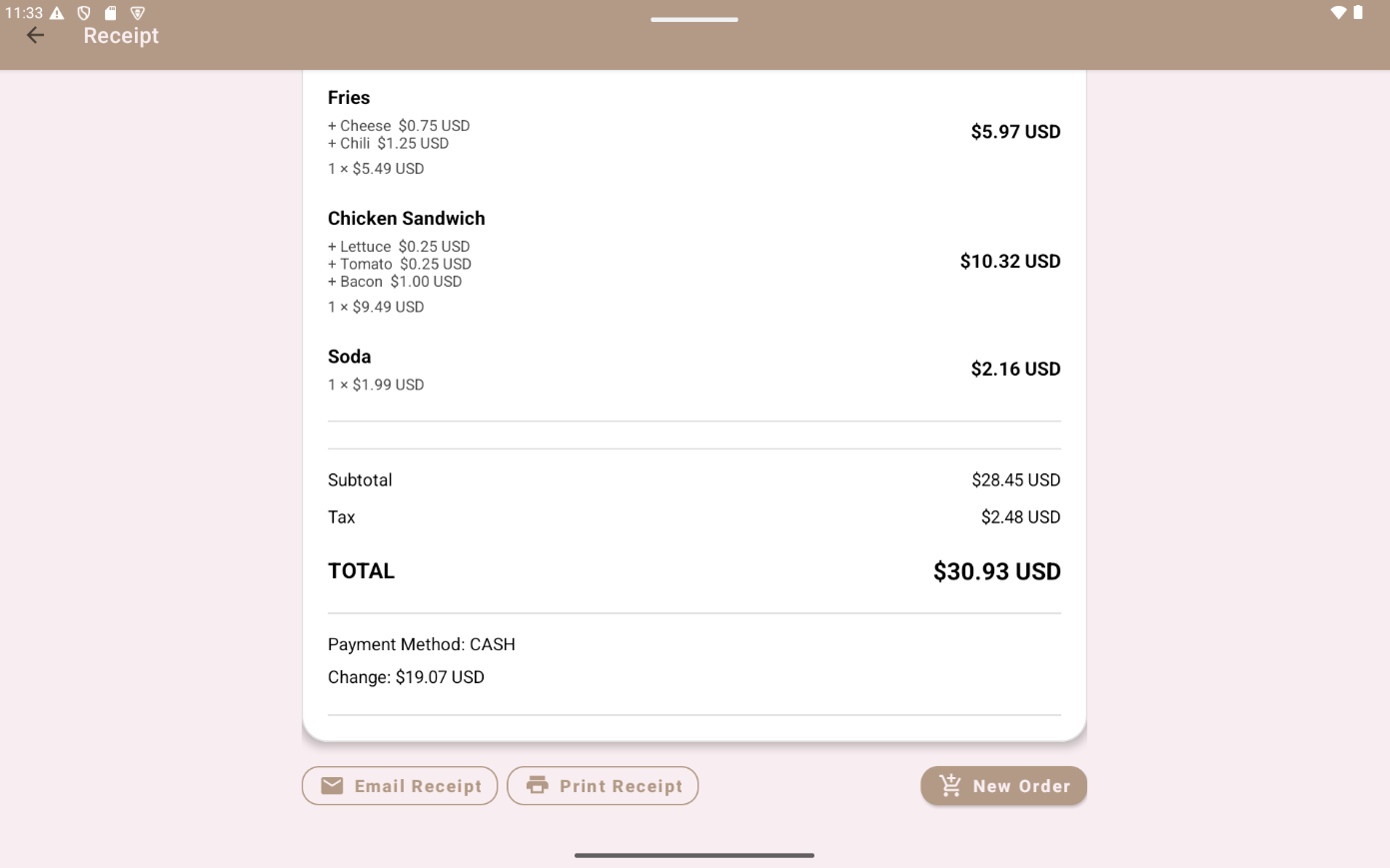
Task: Select the Chicken Sandwich line item
Action: pyautogui.click(x=695, y=260)
